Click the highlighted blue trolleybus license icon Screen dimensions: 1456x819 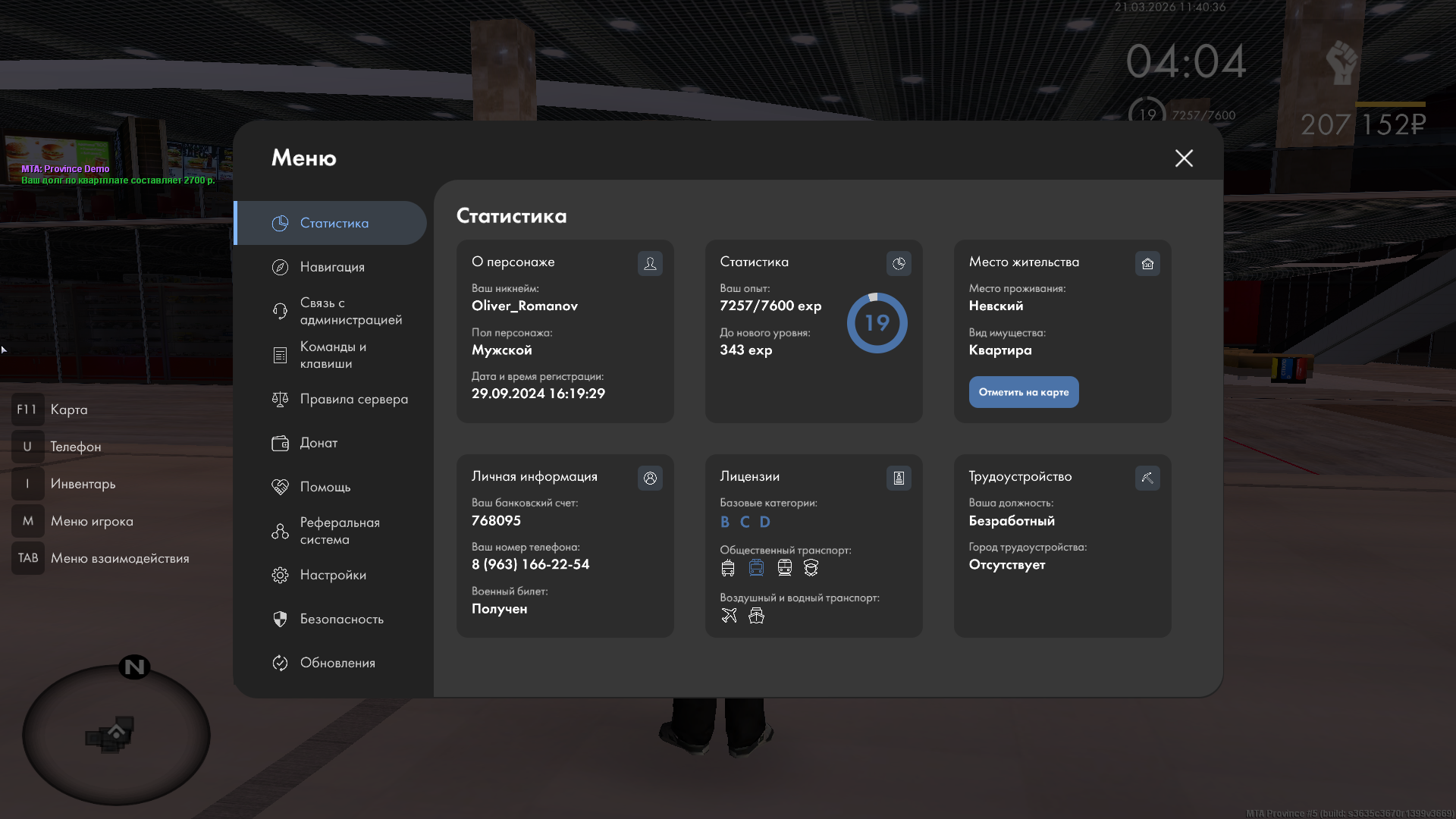(x=756, y=567)
